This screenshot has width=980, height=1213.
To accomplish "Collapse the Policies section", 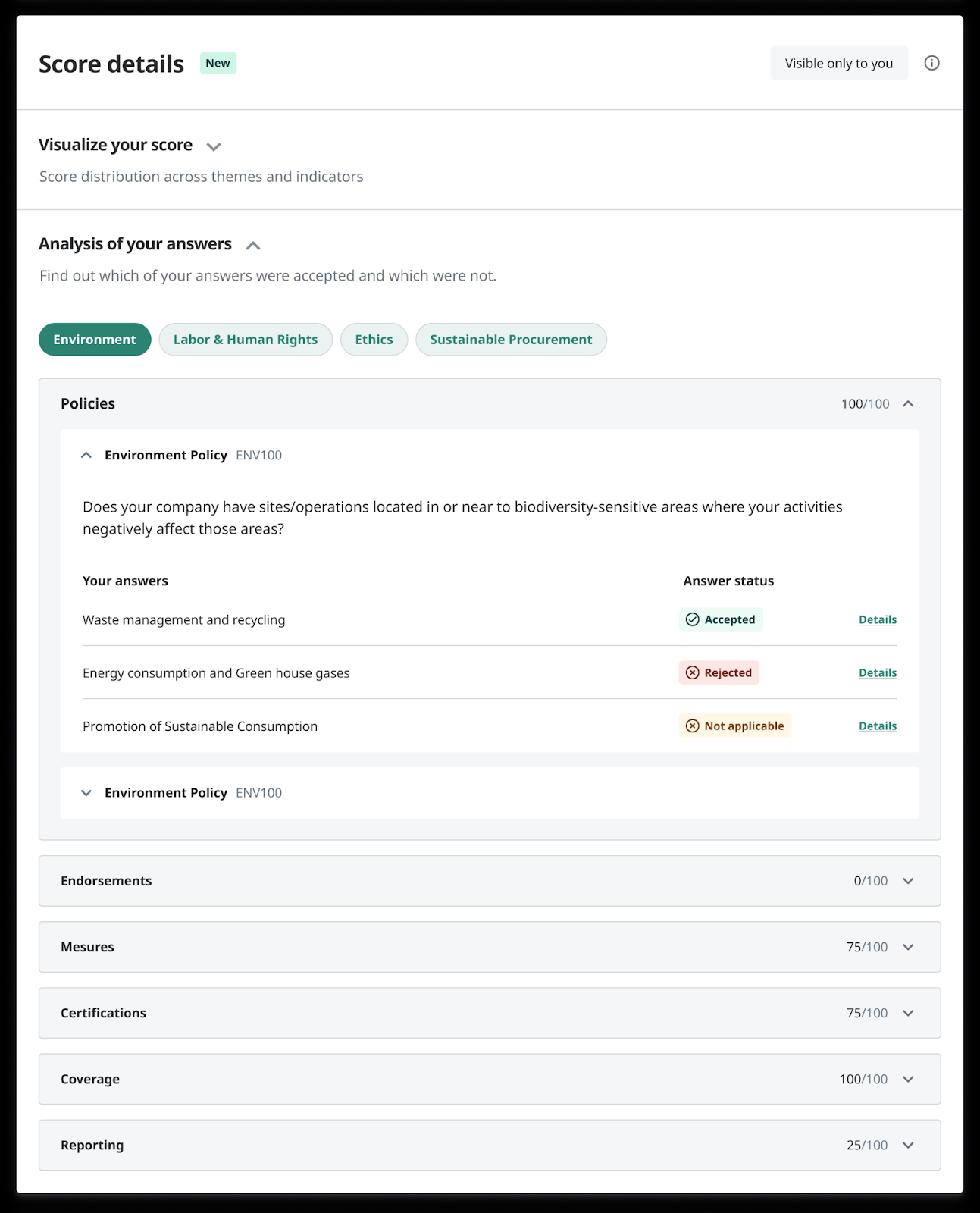I will [908, 403].
